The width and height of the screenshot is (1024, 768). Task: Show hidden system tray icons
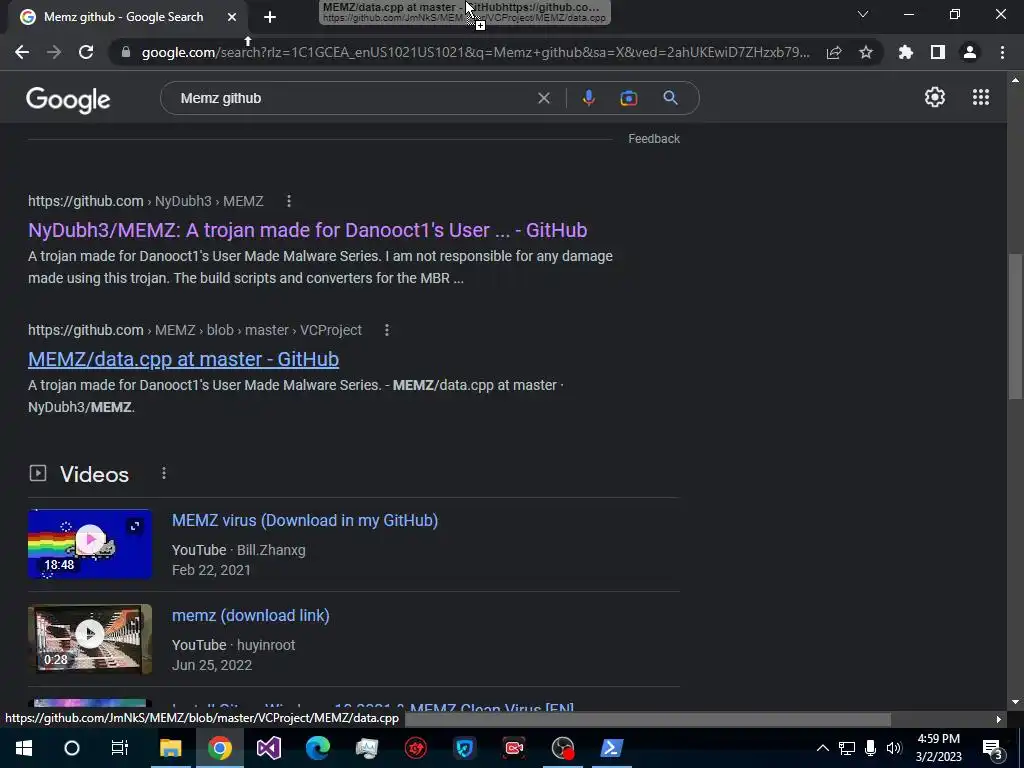823,748
